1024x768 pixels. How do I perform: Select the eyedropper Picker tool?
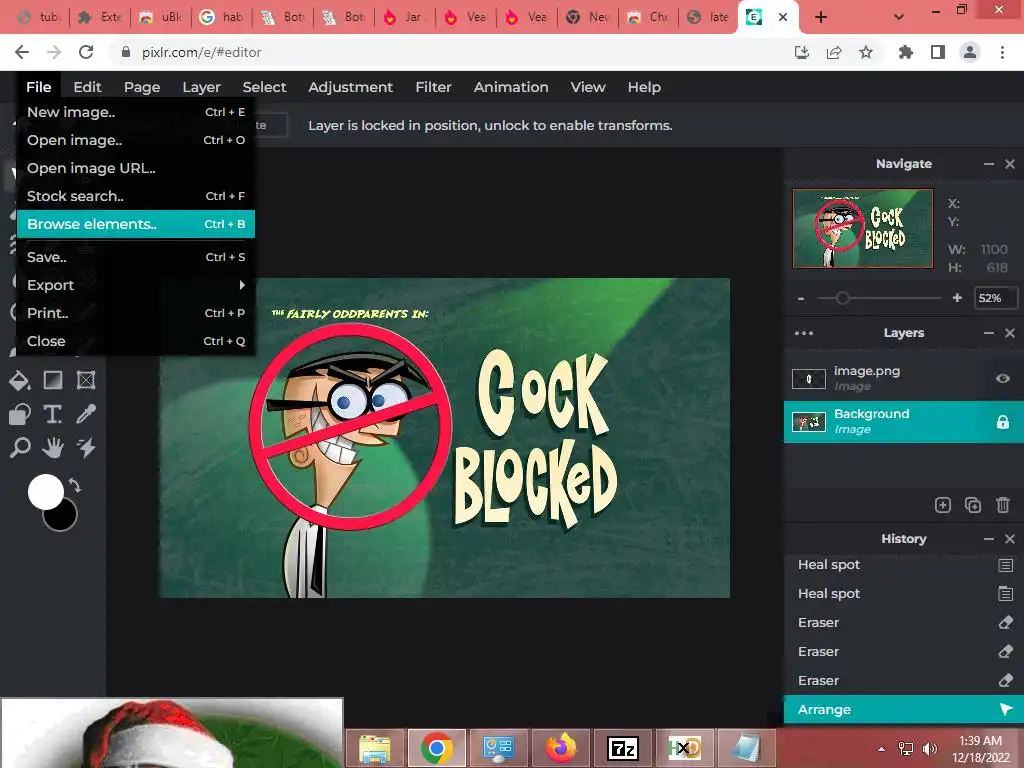pos(86,414)
